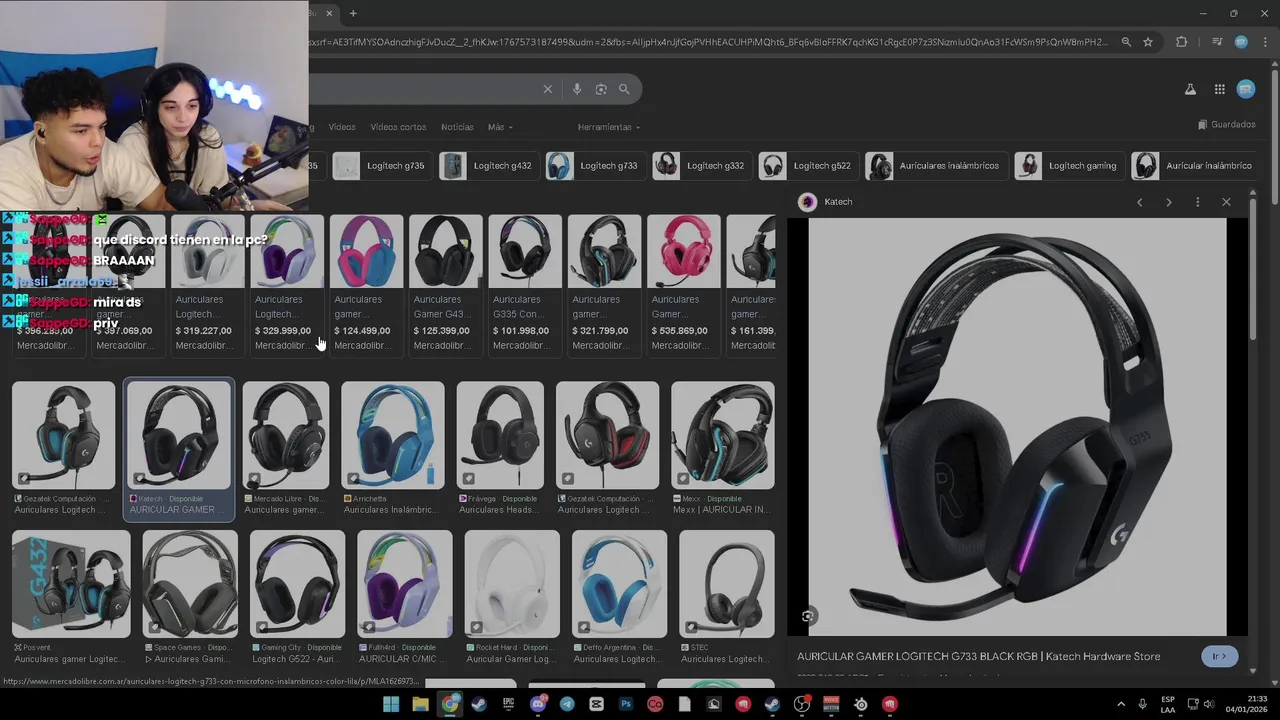Open the Chrome extensions puzzle icon

click(x=1181, y=42)
